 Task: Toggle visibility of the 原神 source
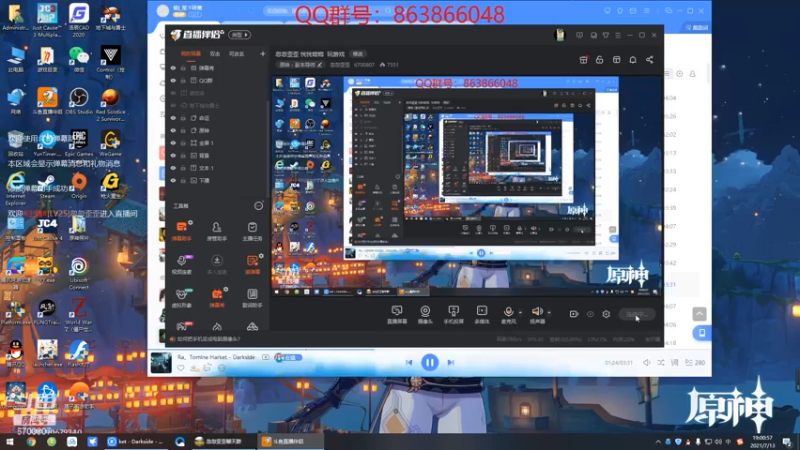(173, 131)
